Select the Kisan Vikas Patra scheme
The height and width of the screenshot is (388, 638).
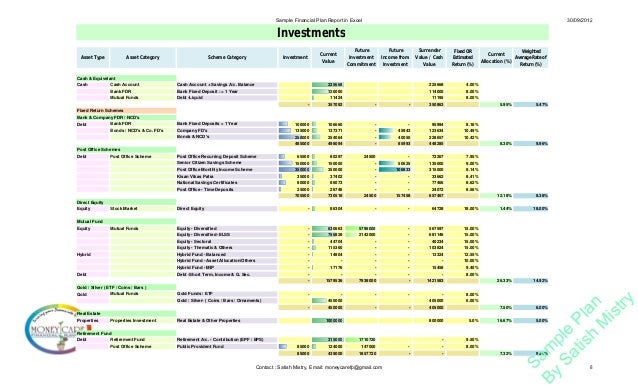[227, 177]
